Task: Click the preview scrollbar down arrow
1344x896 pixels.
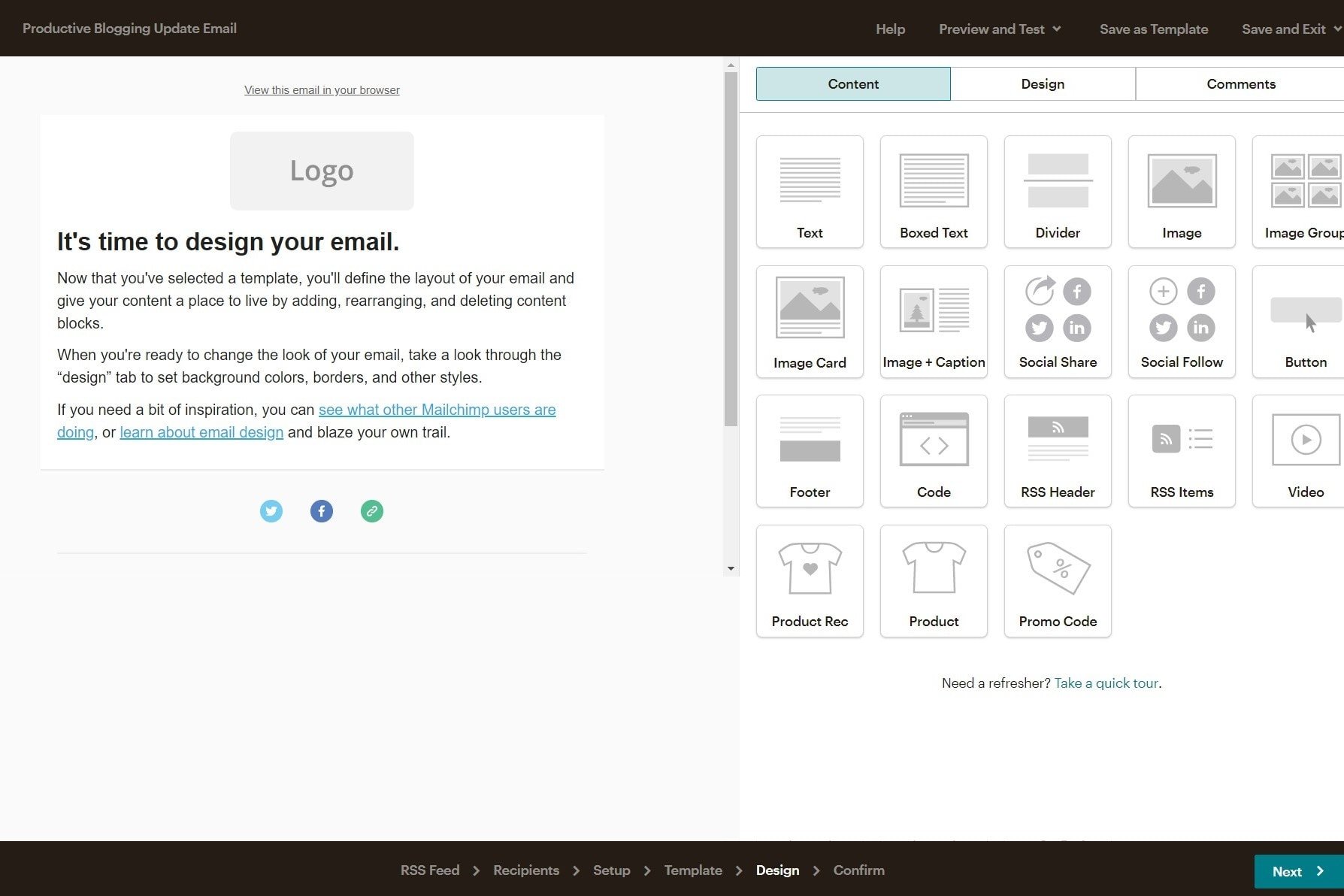Action: 731,568
